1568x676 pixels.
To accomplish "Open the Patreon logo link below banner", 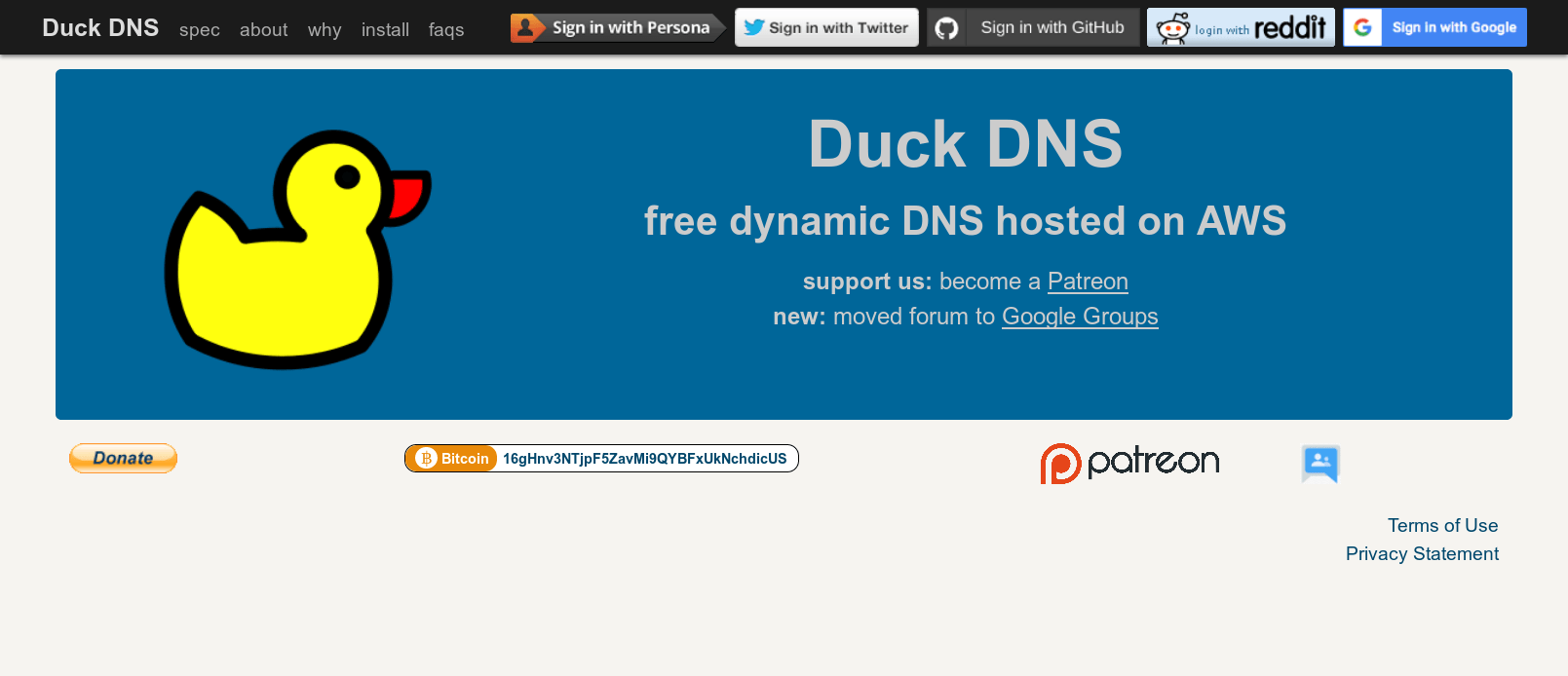I will [1129, 463].
